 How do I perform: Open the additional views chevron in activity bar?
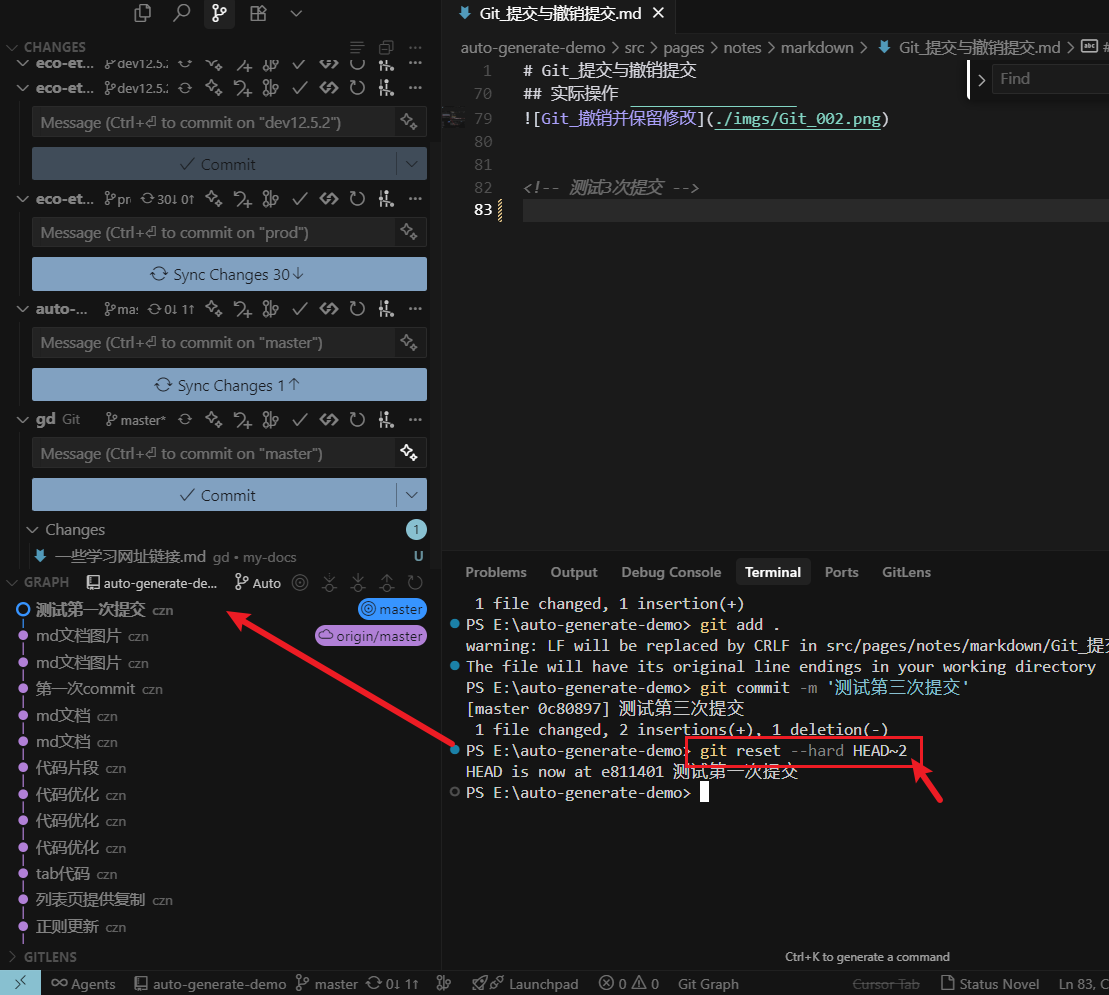point(296,13)
